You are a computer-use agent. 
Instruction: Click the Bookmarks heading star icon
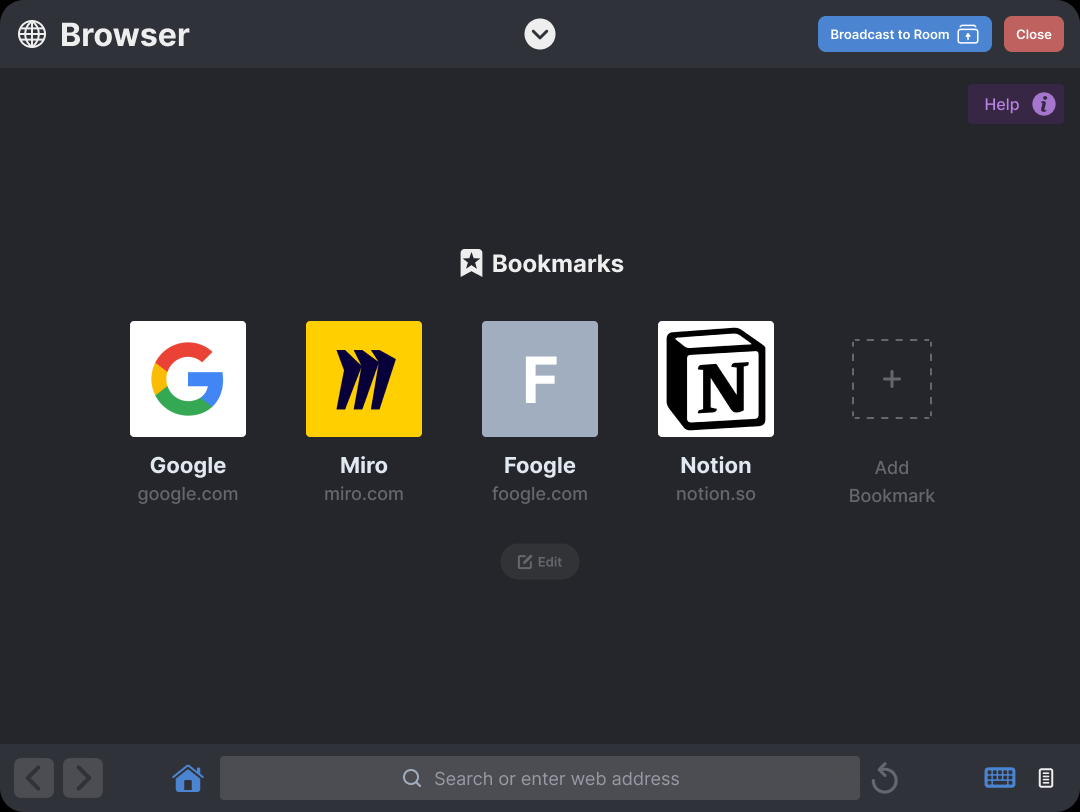coord(471,263)
